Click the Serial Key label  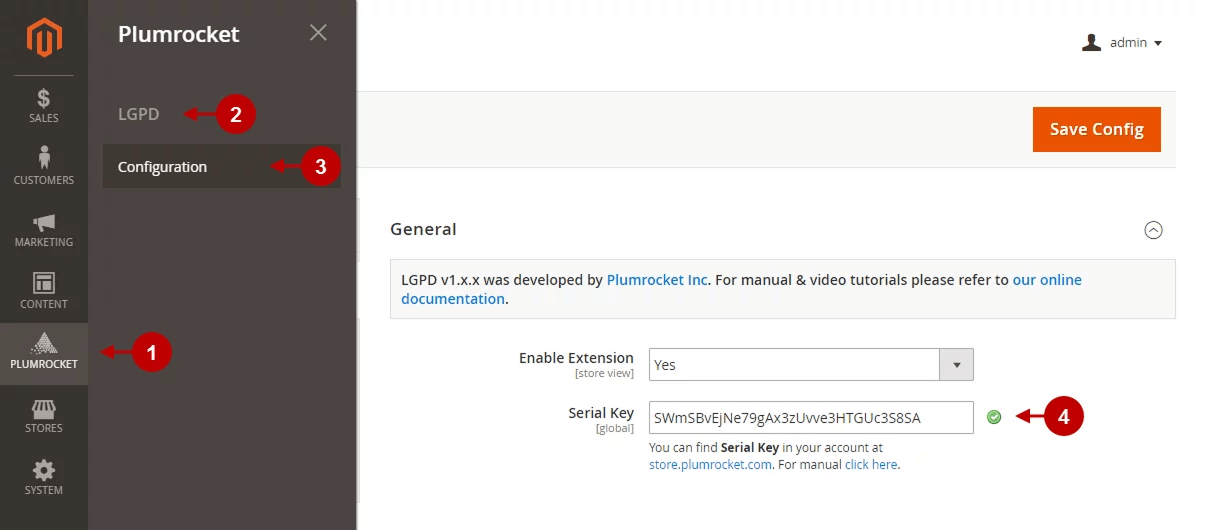(x=601, y=413)
